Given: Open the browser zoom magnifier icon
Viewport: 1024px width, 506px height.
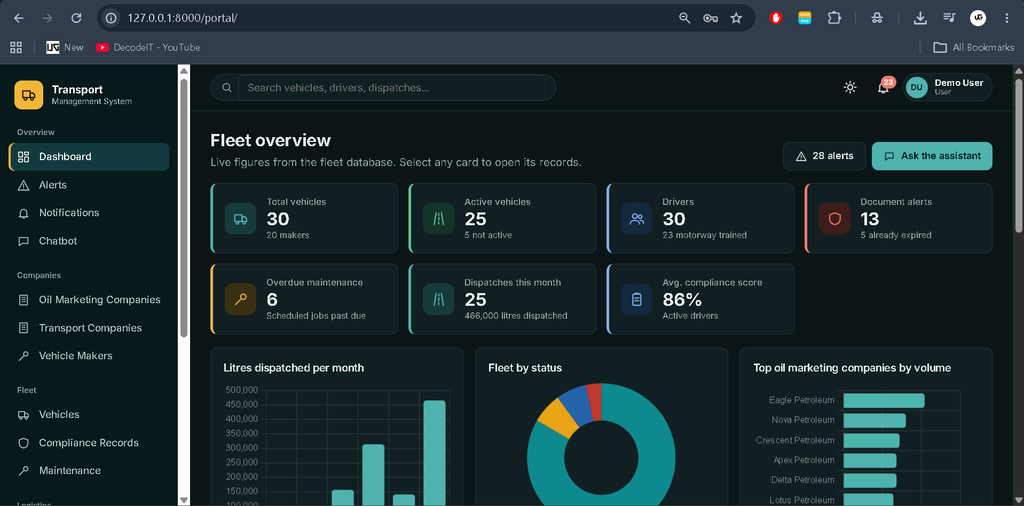Looking at the screenshot, I should (684, 18).
